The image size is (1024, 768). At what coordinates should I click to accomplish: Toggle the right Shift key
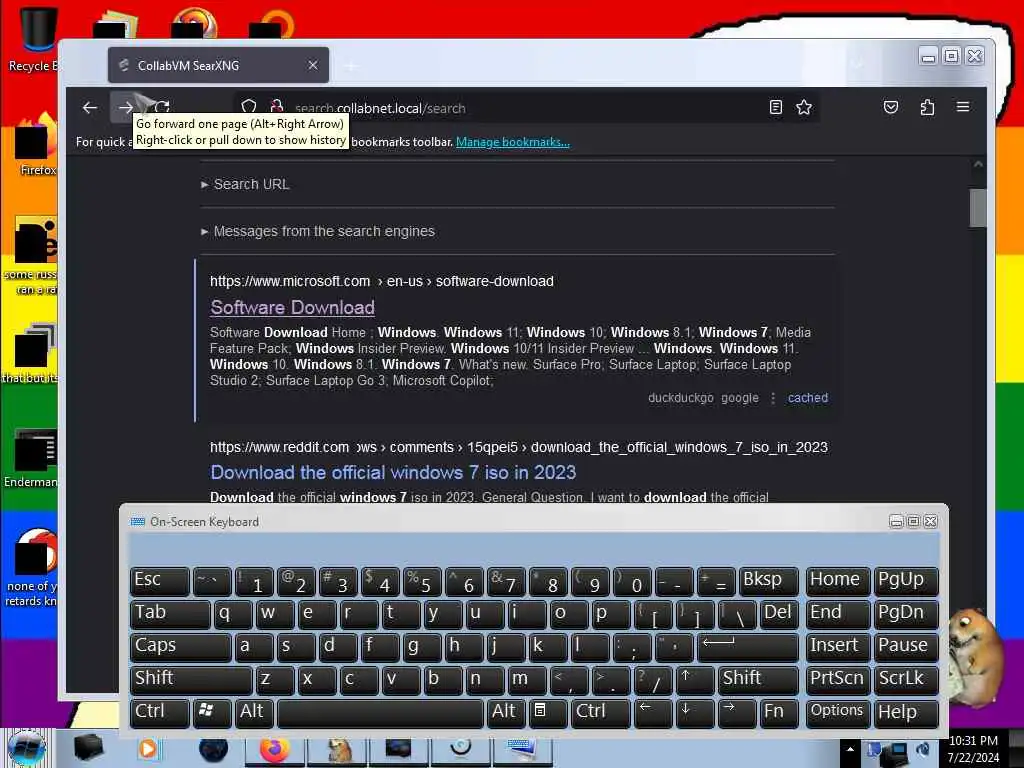758,679
